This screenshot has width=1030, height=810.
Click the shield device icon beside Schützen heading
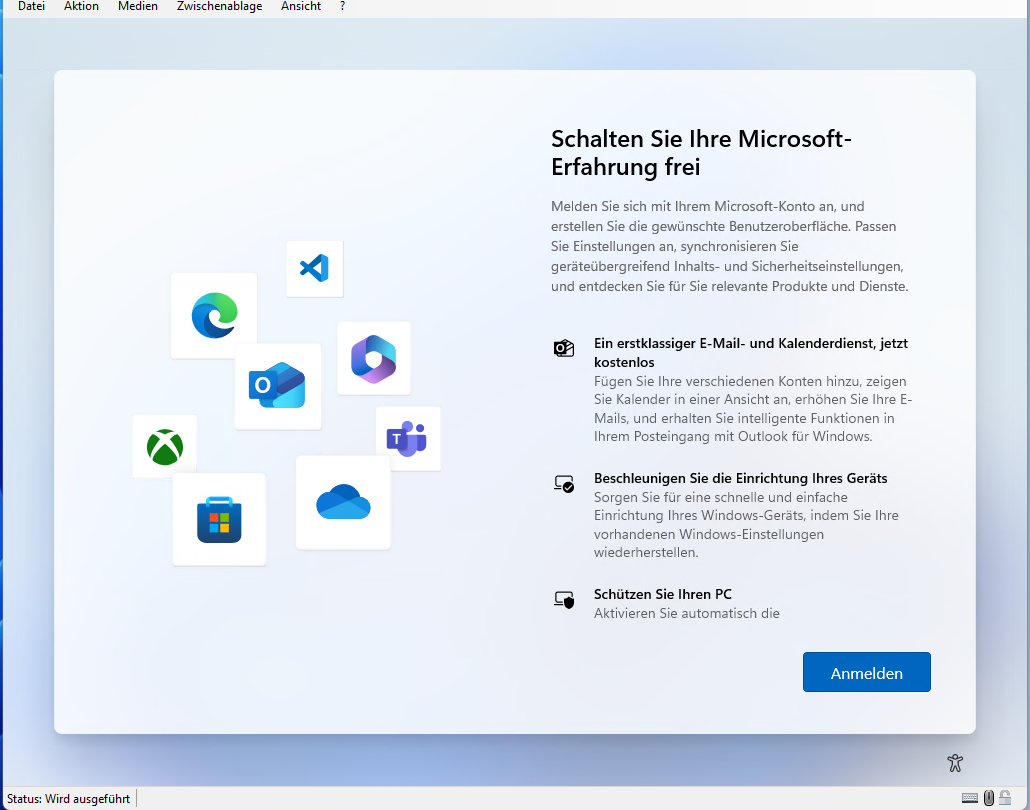pyautogui.click(x=564, y=599)
